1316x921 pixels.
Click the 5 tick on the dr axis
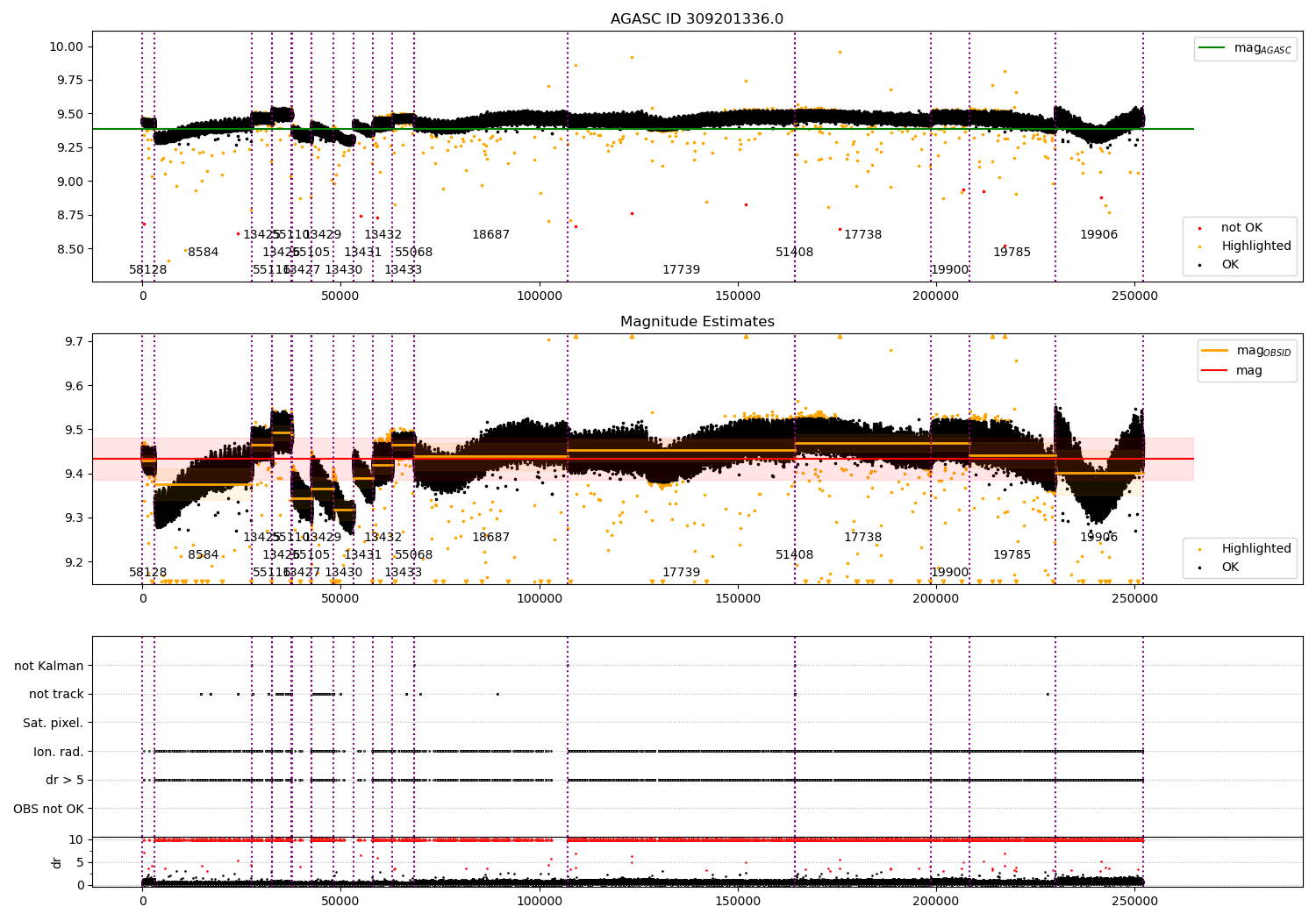click(x=80, y=862)
